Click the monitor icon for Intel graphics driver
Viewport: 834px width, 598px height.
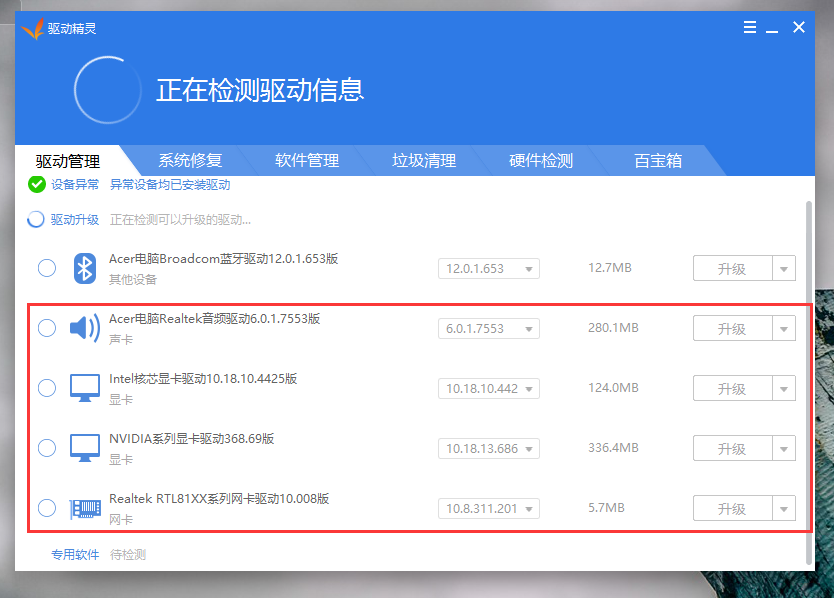click(85, 388)
